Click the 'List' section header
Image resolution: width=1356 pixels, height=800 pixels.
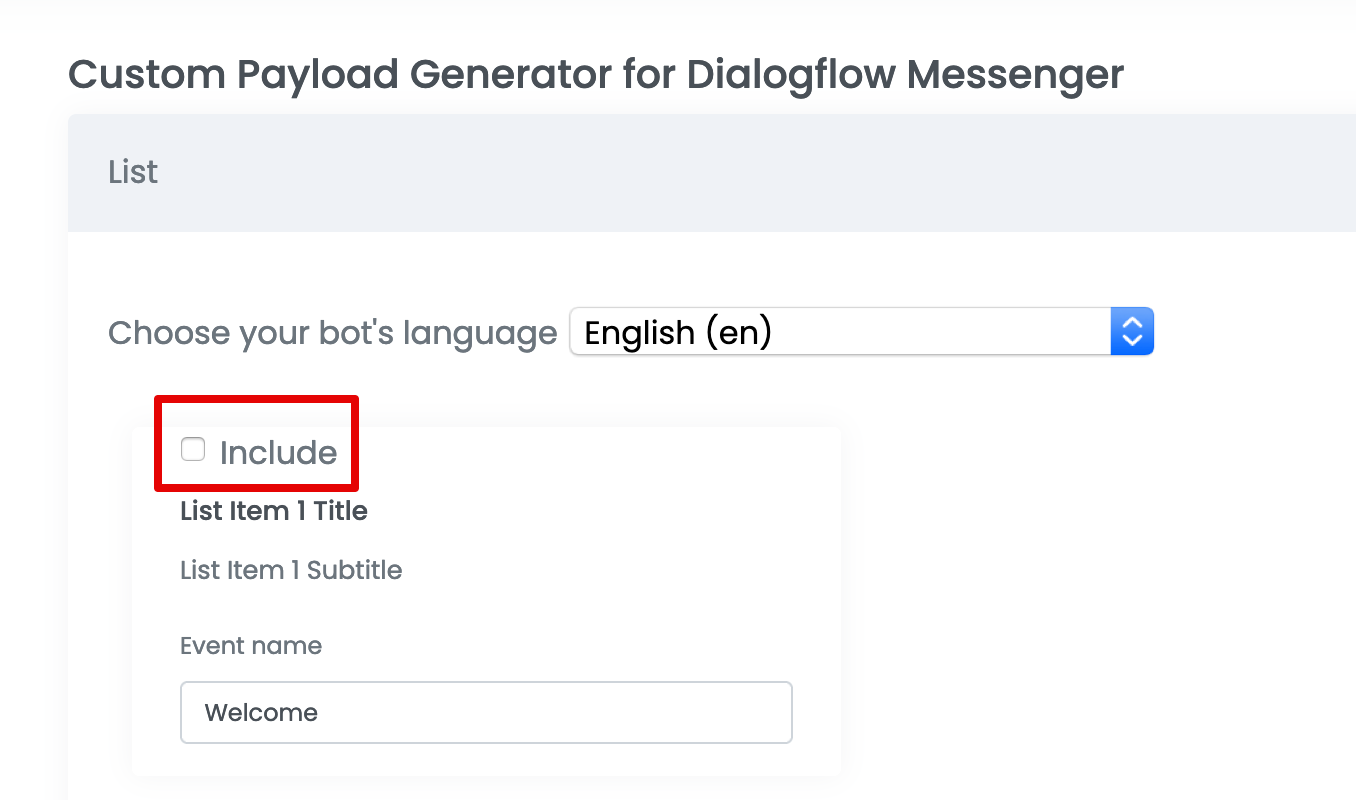133,172
